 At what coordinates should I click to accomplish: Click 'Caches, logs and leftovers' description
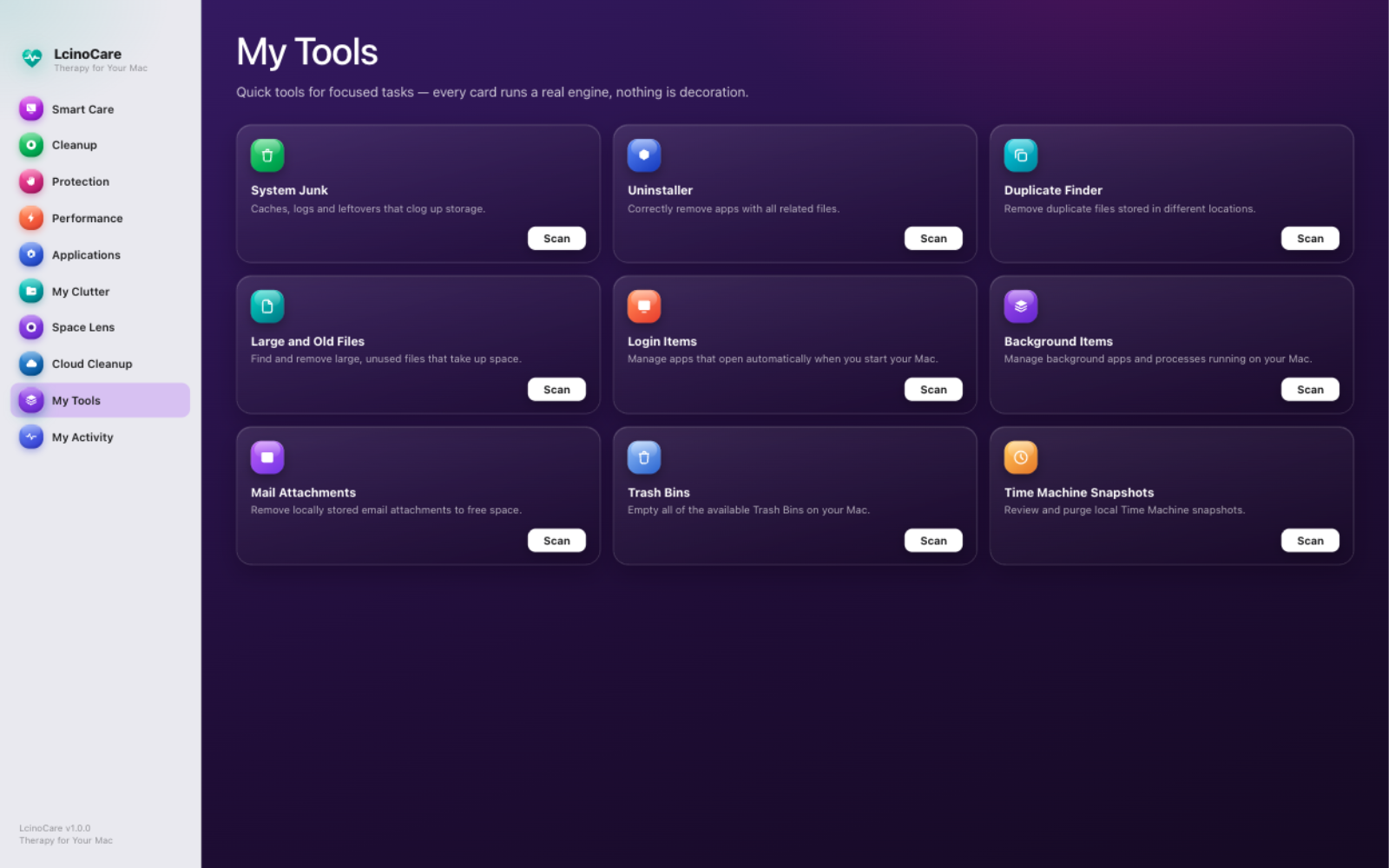click(x=368, y=208)
